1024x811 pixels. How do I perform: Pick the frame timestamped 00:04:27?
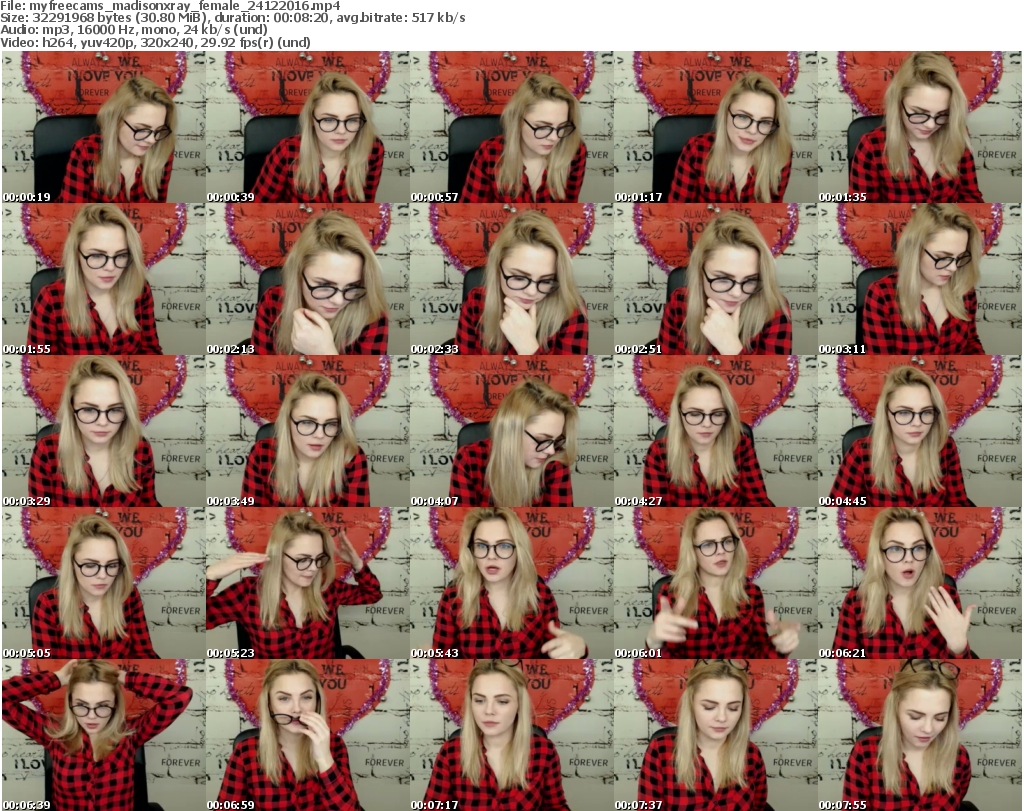[715, 431]
